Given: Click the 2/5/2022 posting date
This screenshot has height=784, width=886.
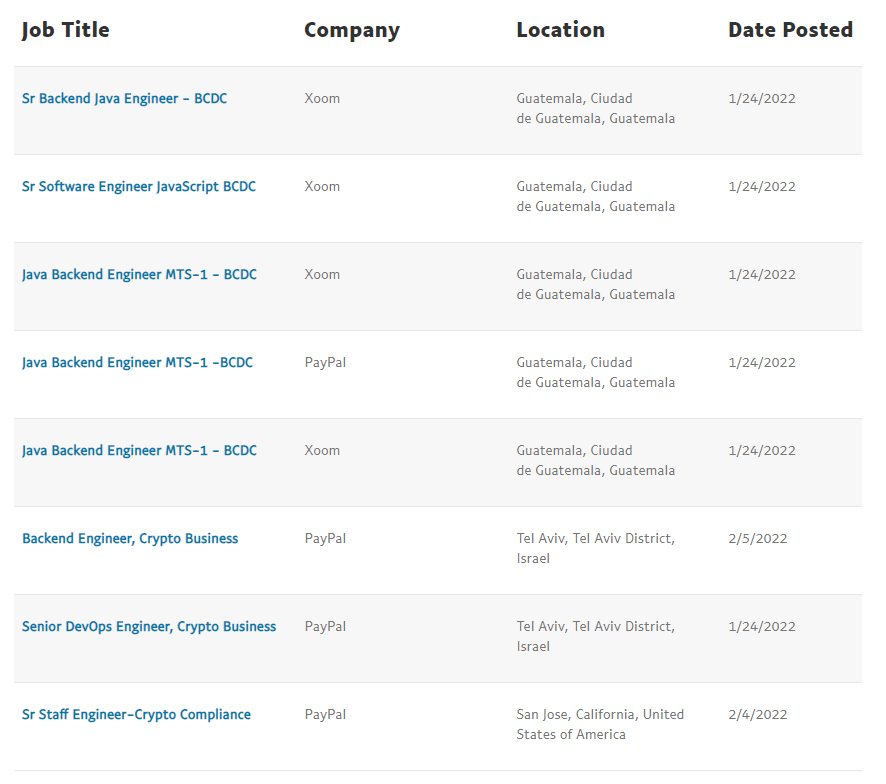Looking at the screenshot, I should coord(757,539).
